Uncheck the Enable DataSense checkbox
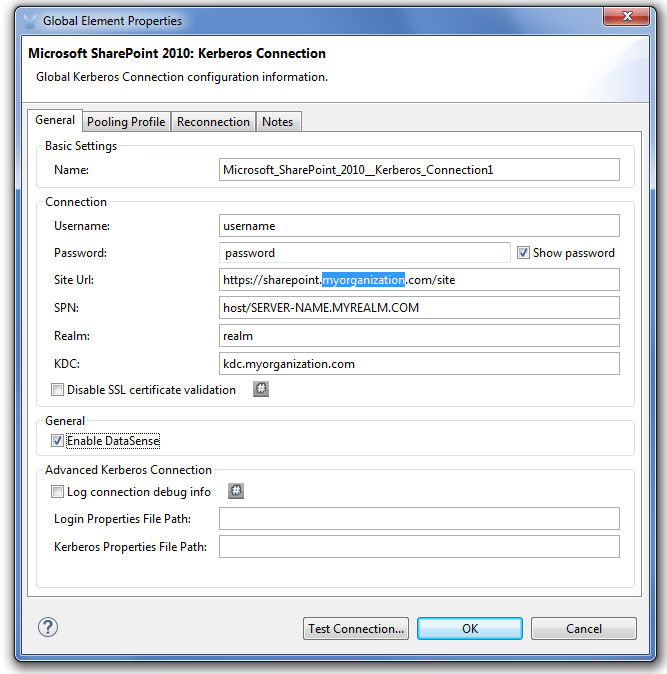 pyautogui.click(x=57, y=441)
